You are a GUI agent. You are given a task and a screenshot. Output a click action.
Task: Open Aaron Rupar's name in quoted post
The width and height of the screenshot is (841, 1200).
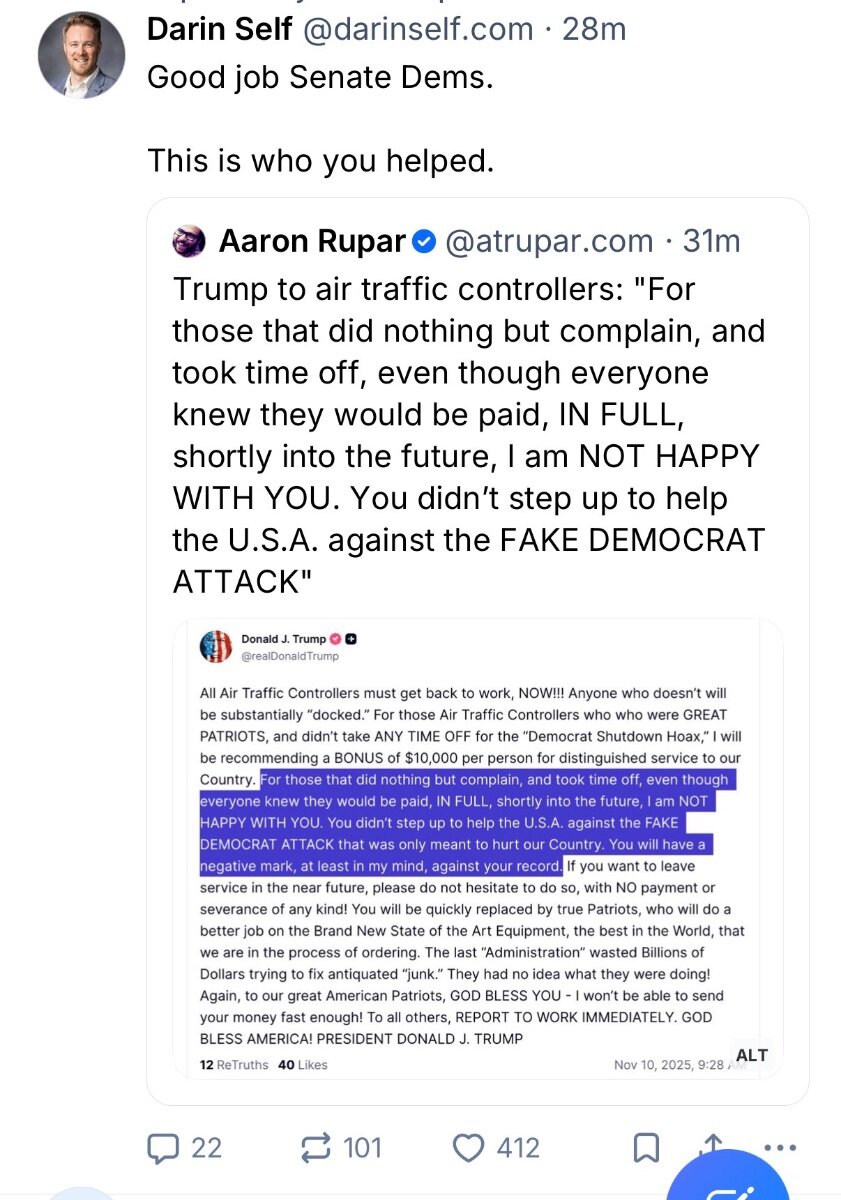(x=312, y=241)
